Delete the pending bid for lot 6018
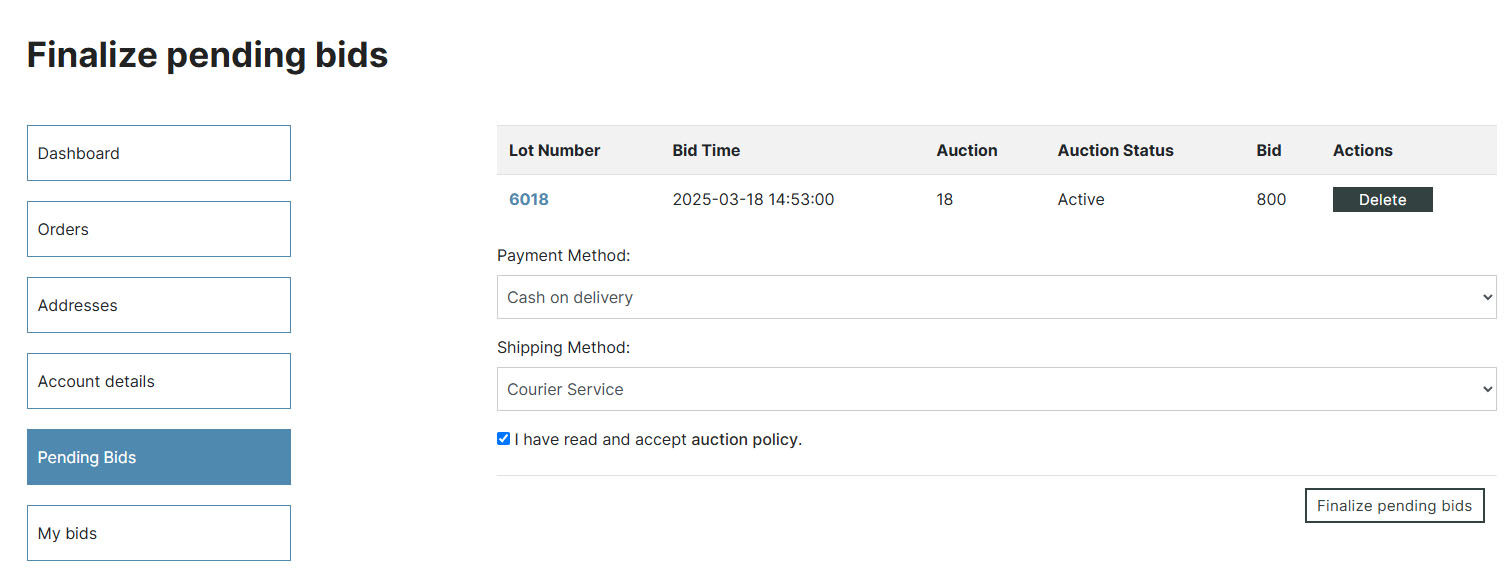Image resolution: width=1507 pixels, height=573 pixels. click(1383, 200)
